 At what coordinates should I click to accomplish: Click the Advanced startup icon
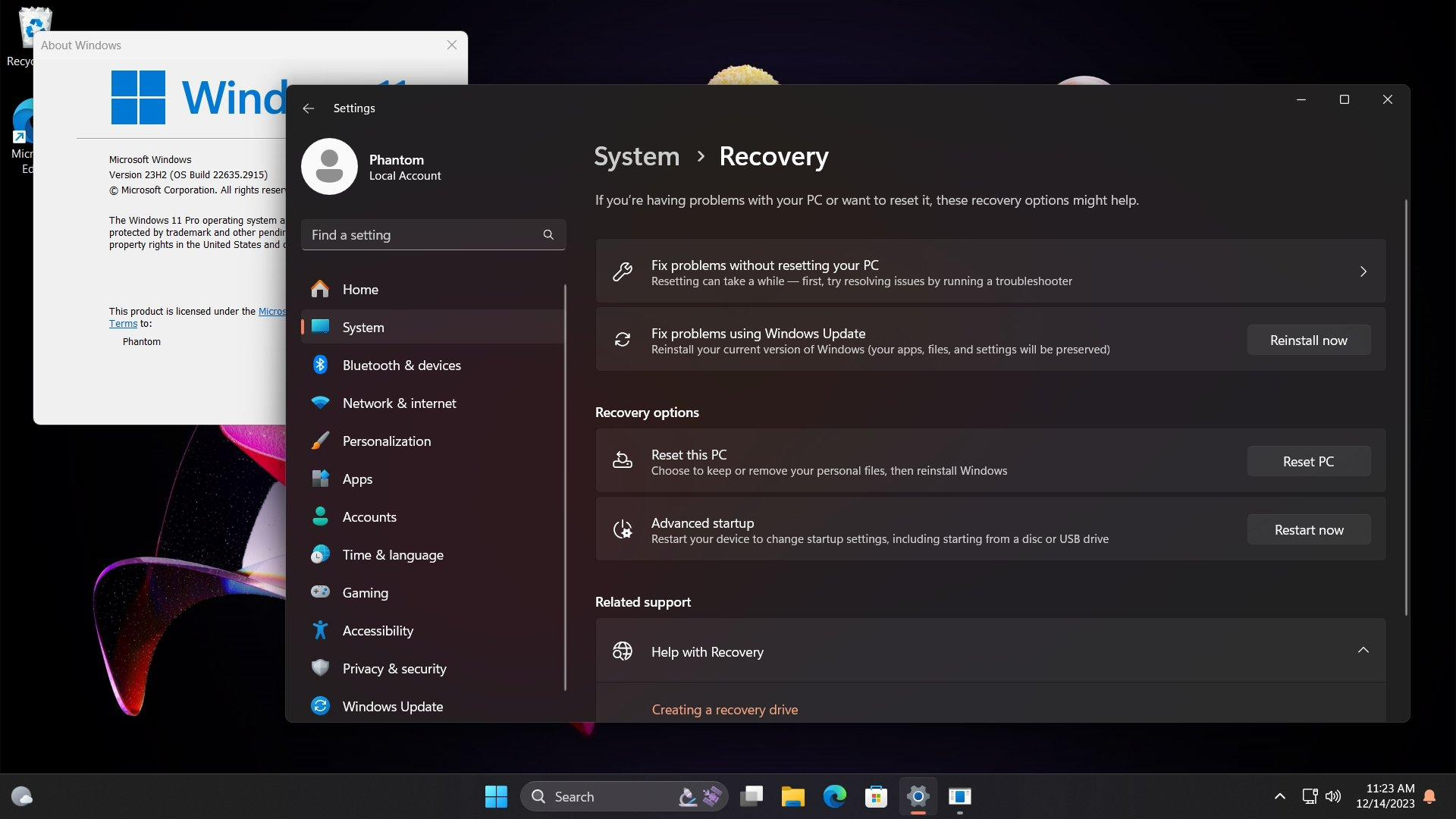pyautogui.click(x=623, y=529)
